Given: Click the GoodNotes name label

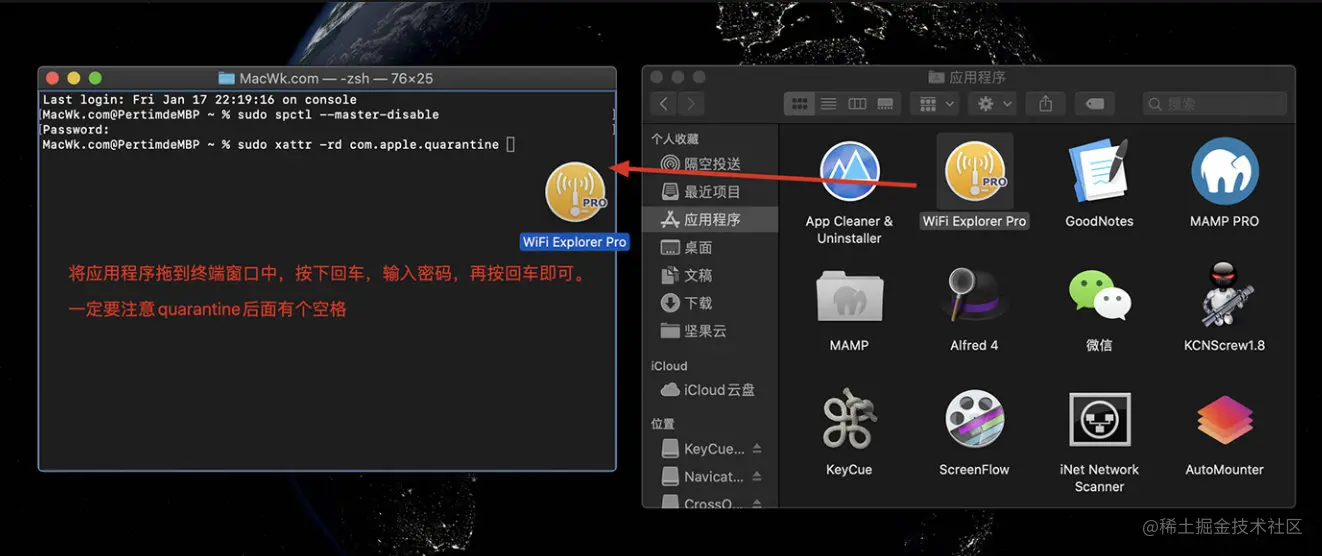Looking at the screenshot, I should (1099, 221).
